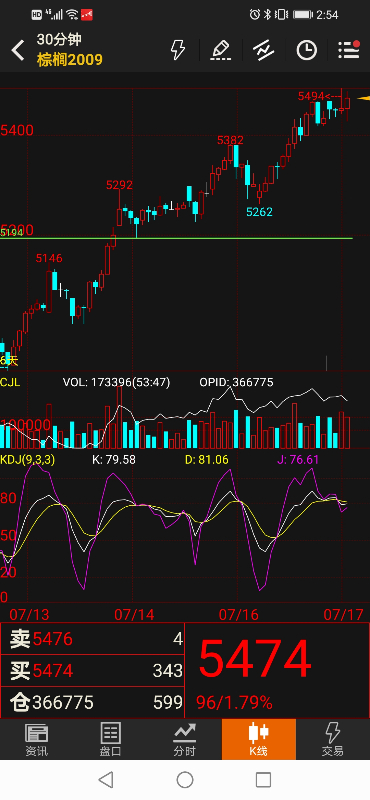Select the pencil drawing tool icon
This screenshot has height=800, width=370.
(x=220, y=51)
